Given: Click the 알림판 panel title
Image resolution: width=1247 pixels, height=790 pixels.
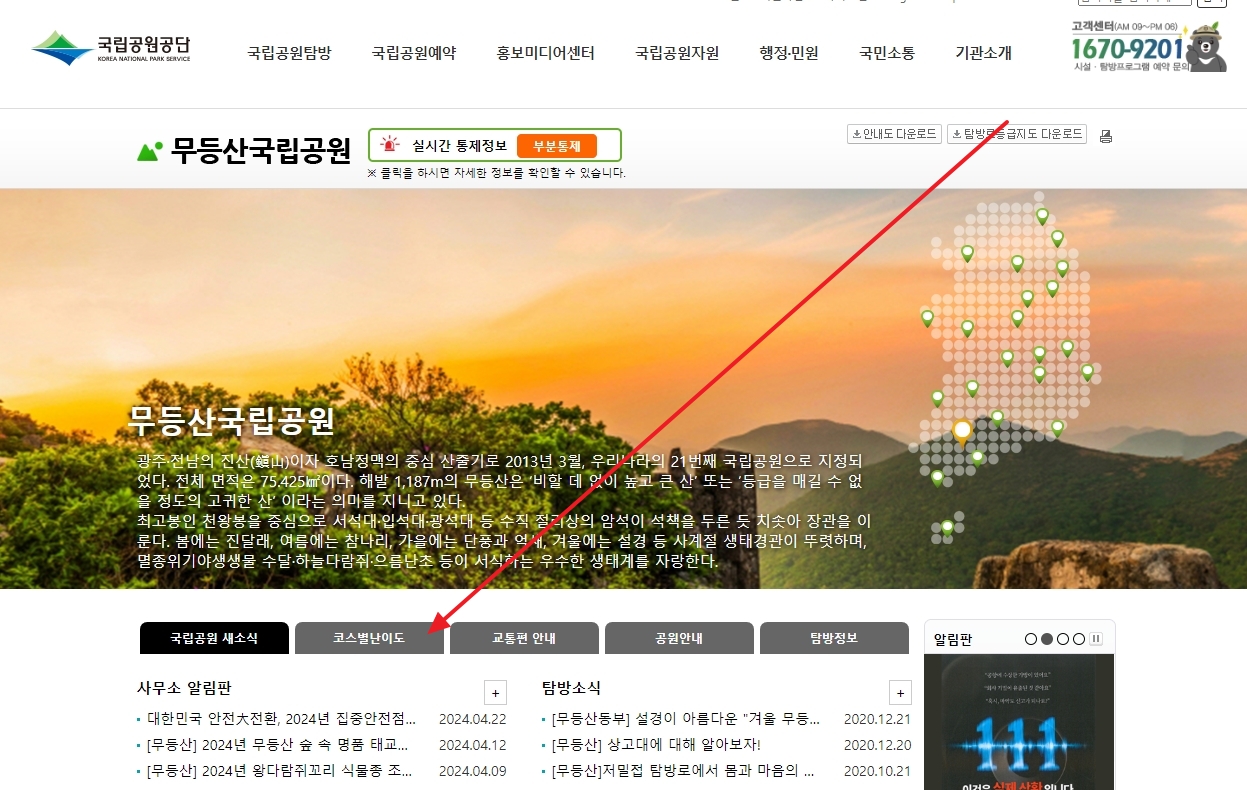Looking at the screenshot, I should [953, 639].
